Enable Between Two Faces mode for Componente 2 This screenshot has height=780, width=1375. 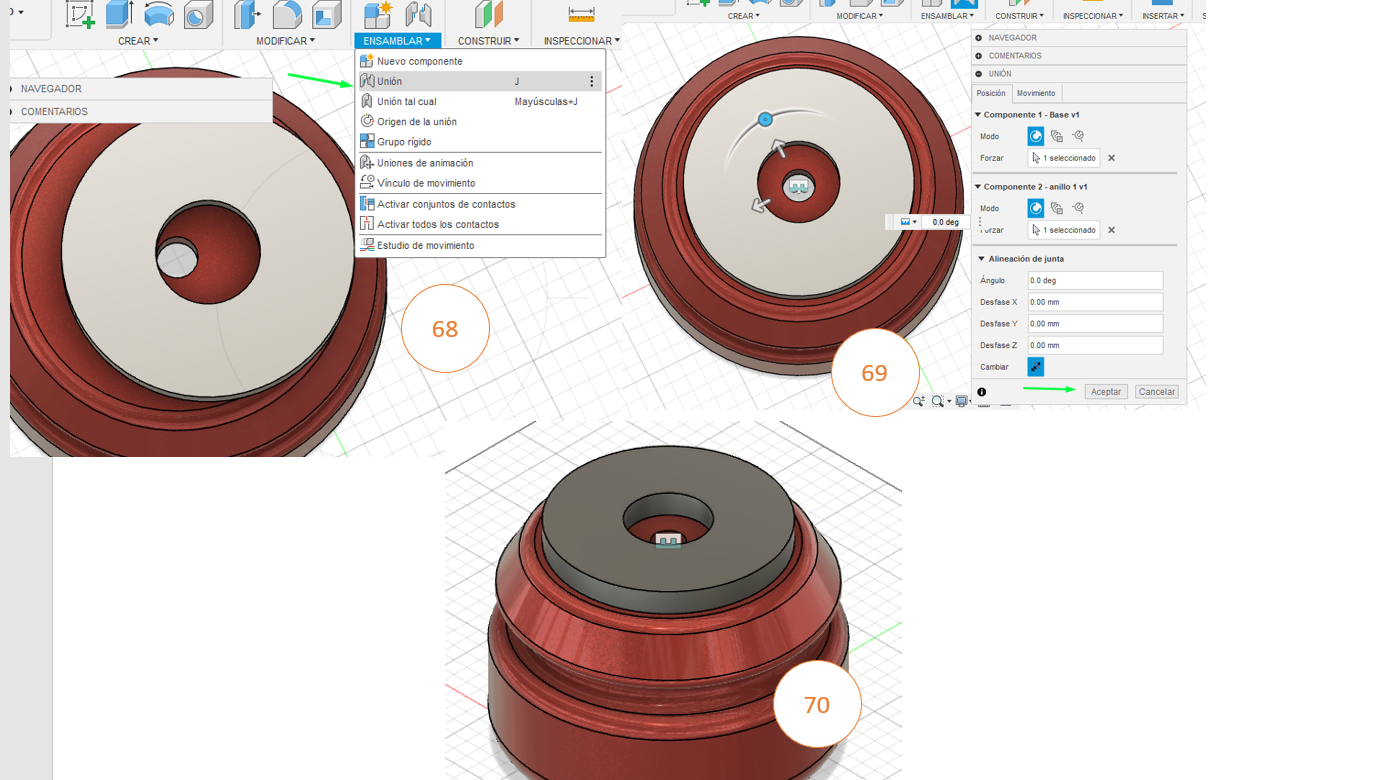pos(1057,208)
